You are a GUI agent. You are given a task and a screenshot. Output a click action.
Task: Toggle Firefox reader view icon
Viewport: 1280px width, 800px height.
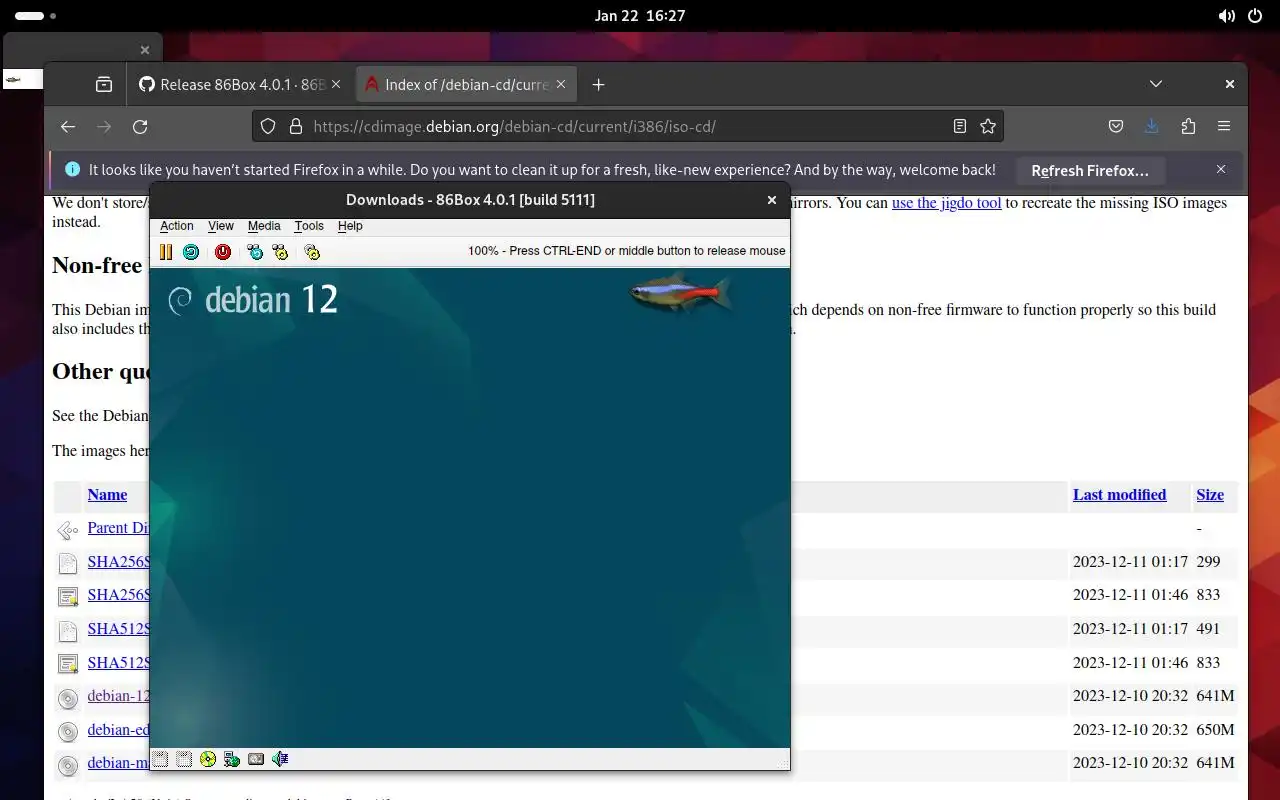pyautogui.click(x=960, y=126)
